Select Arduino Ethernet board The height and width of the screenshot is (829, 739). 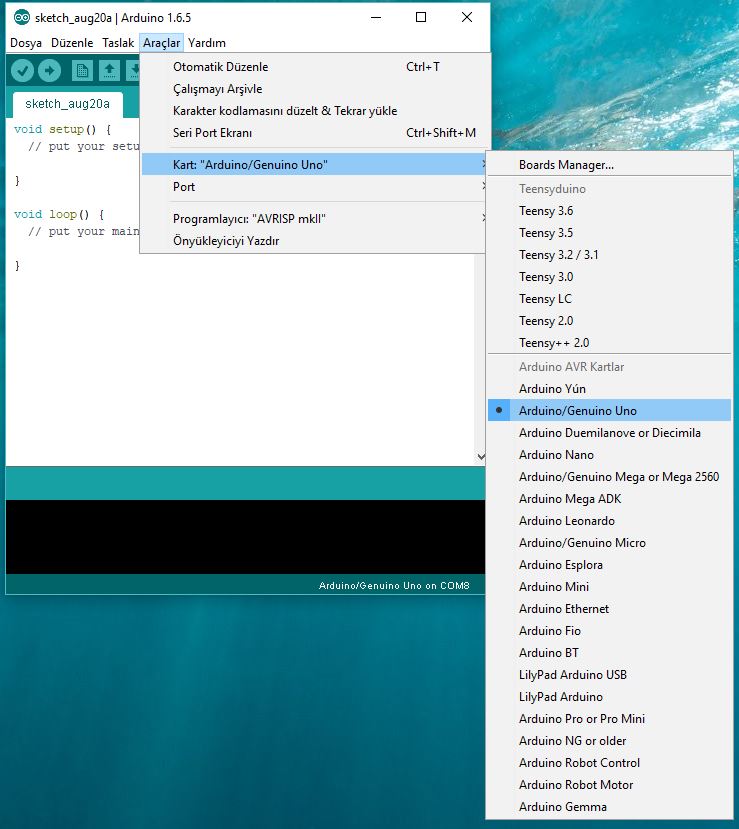coord(609,609)
